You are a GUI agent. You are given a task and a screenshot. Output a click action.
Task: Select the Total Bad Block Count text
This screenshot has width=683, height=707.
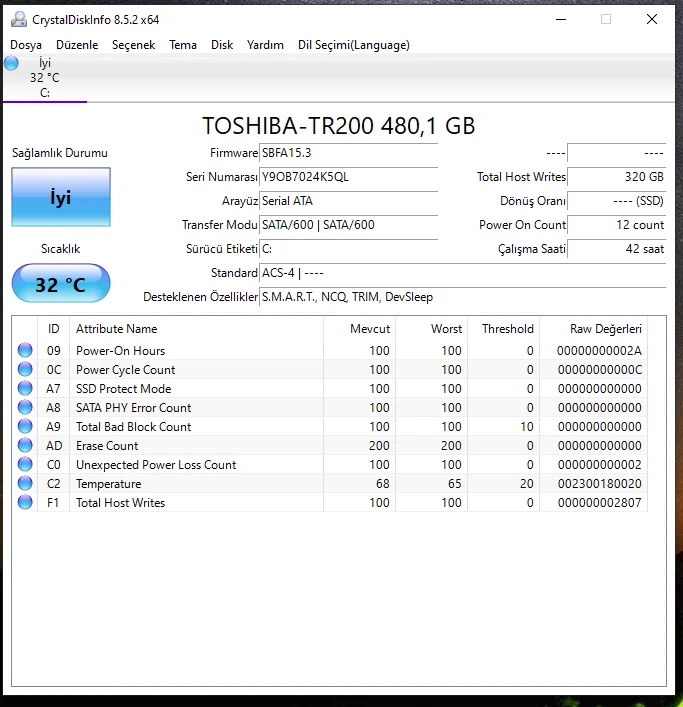pyautogui.click(x=133, y=427)
